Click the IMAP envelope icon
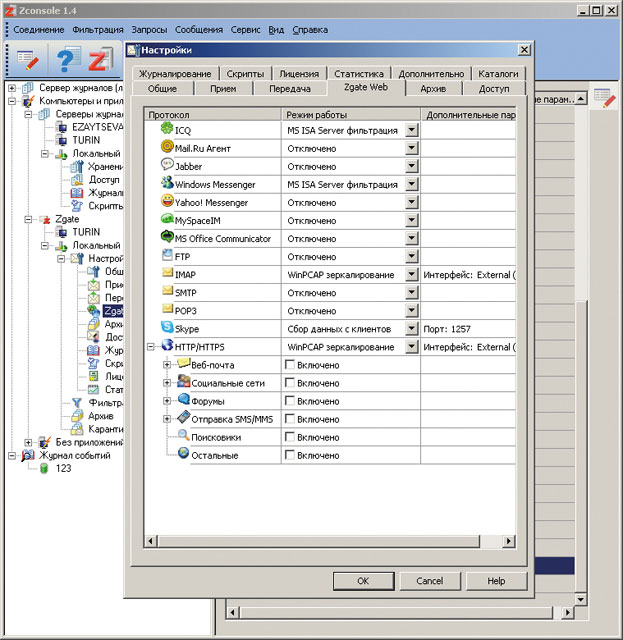Viewport: 623px width, 640px height. [x=167, y=272]
